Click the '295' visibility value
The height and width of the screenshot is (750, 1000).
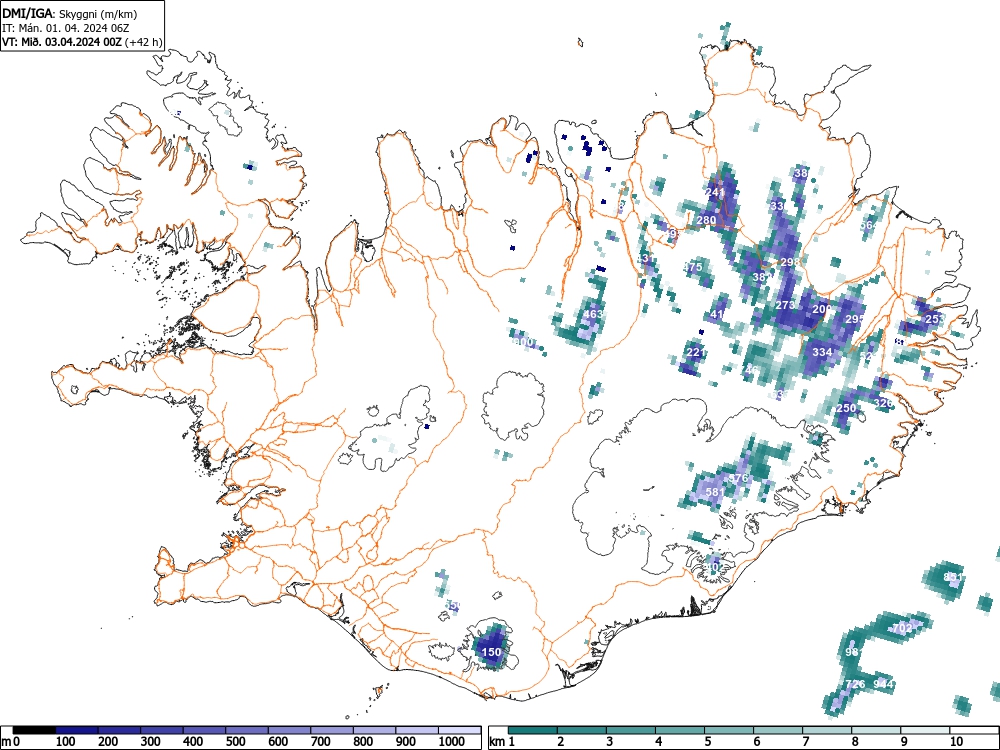click(855, 319)
